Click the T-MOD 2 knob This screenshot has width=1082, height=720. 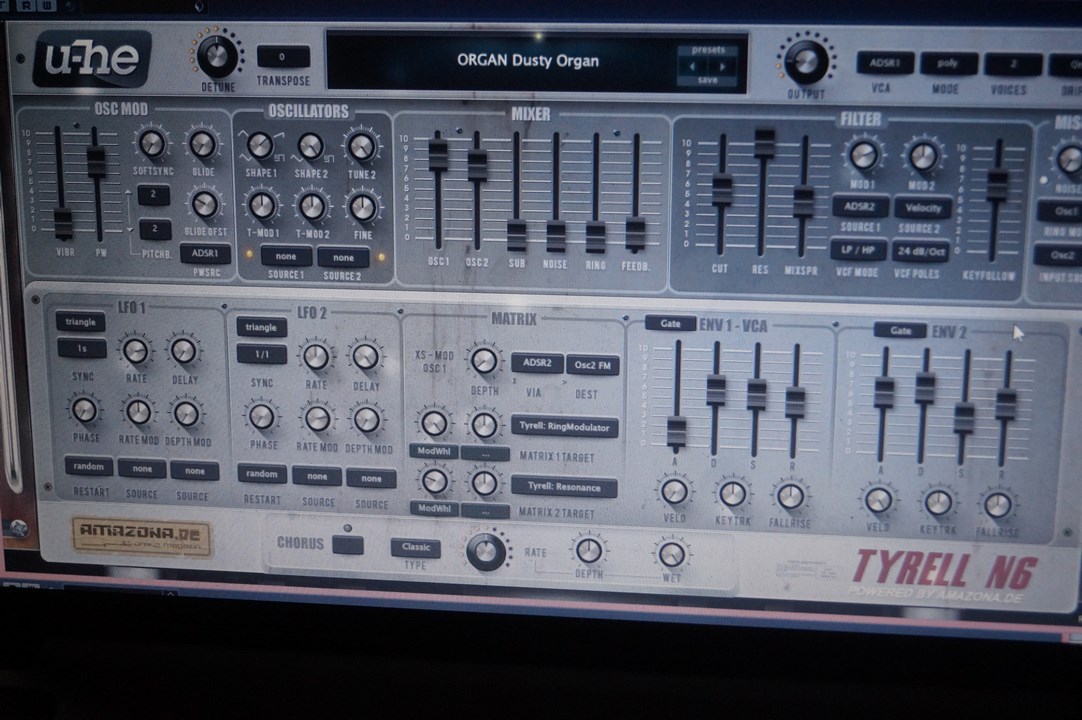coord(313,206)
